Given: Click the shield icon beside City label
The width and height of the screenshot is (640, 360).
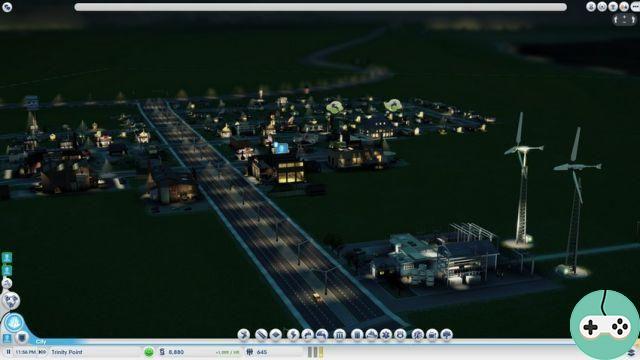Looking at the screenshot, I should [22, 338].
